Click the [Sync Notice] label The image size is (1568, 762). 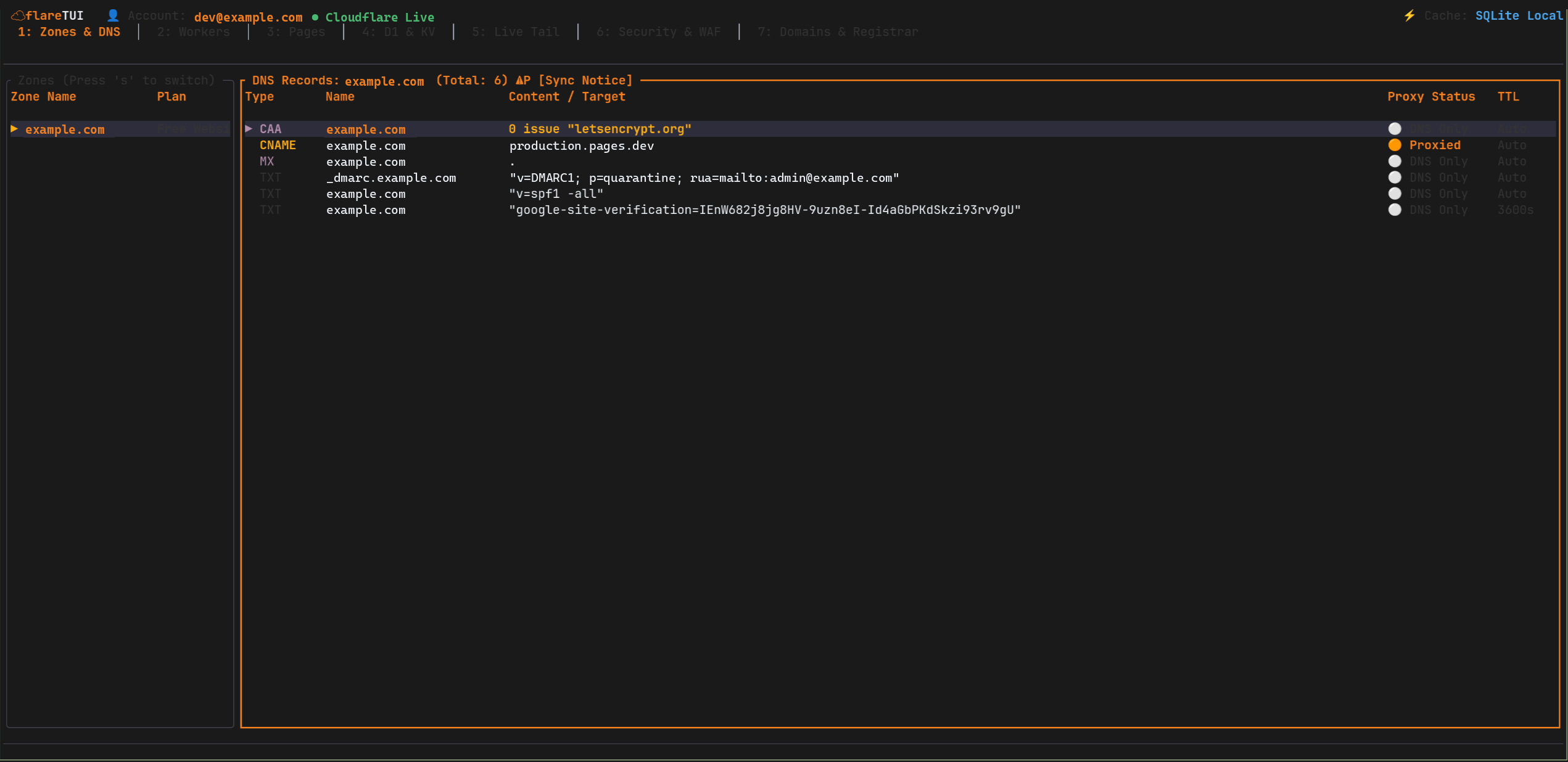pyautogui.click(x=585, y=80)
